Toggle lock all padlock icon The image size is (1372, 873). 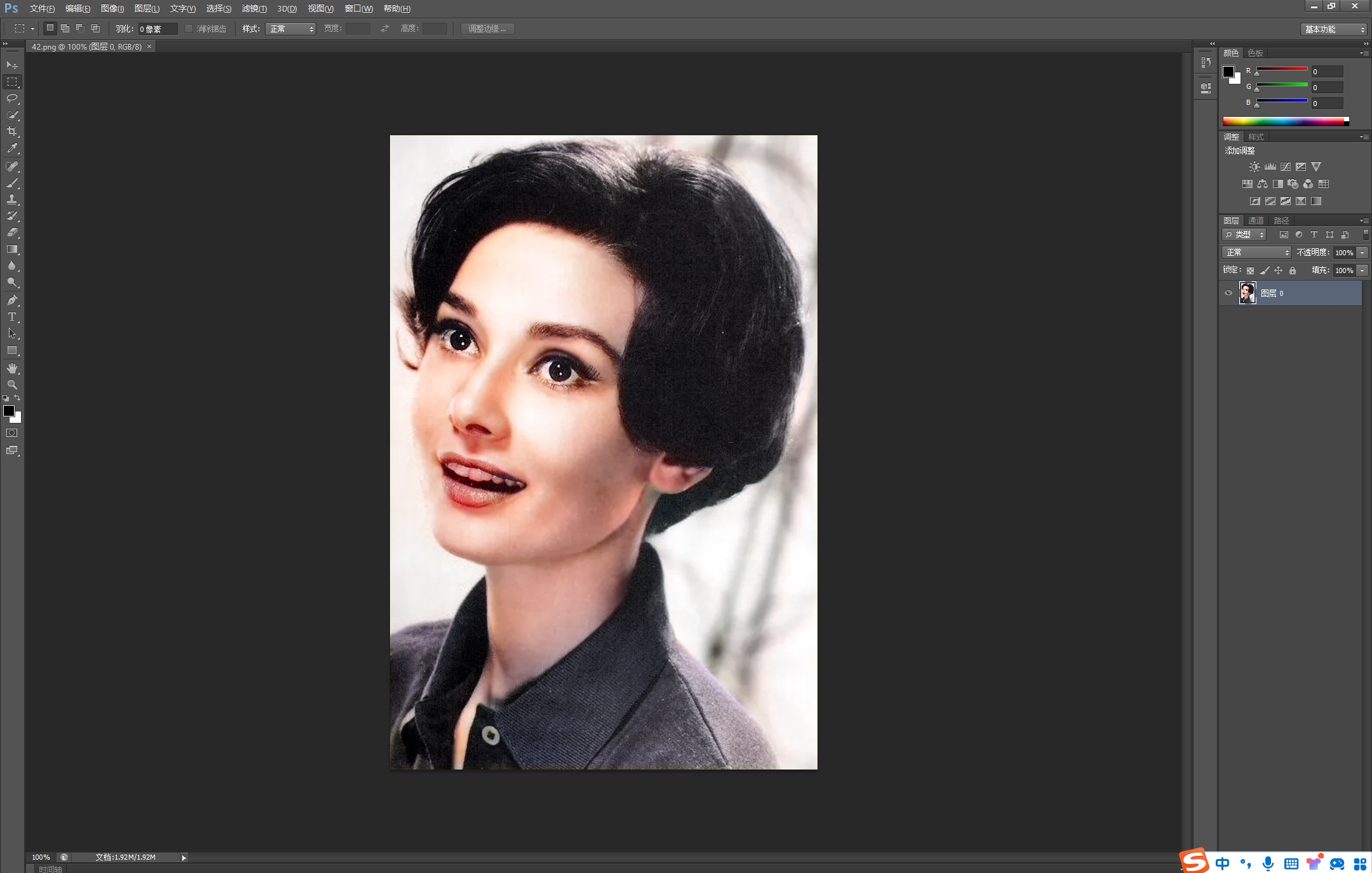[1293, 270]
